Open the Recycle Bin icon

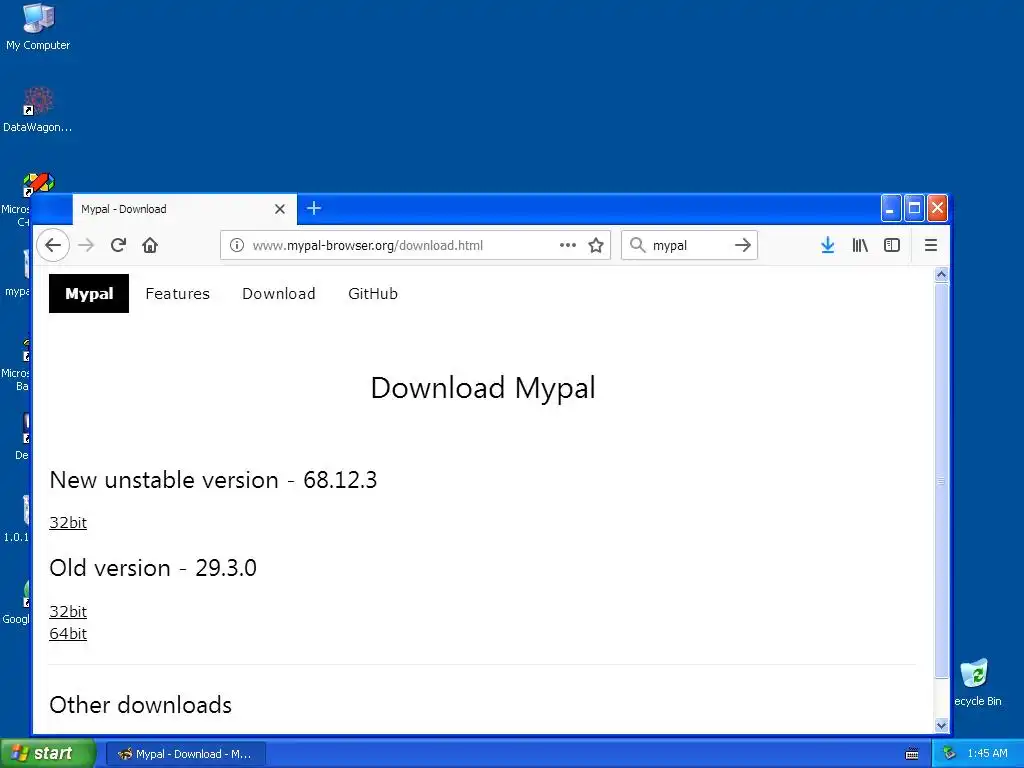(977, 683)
